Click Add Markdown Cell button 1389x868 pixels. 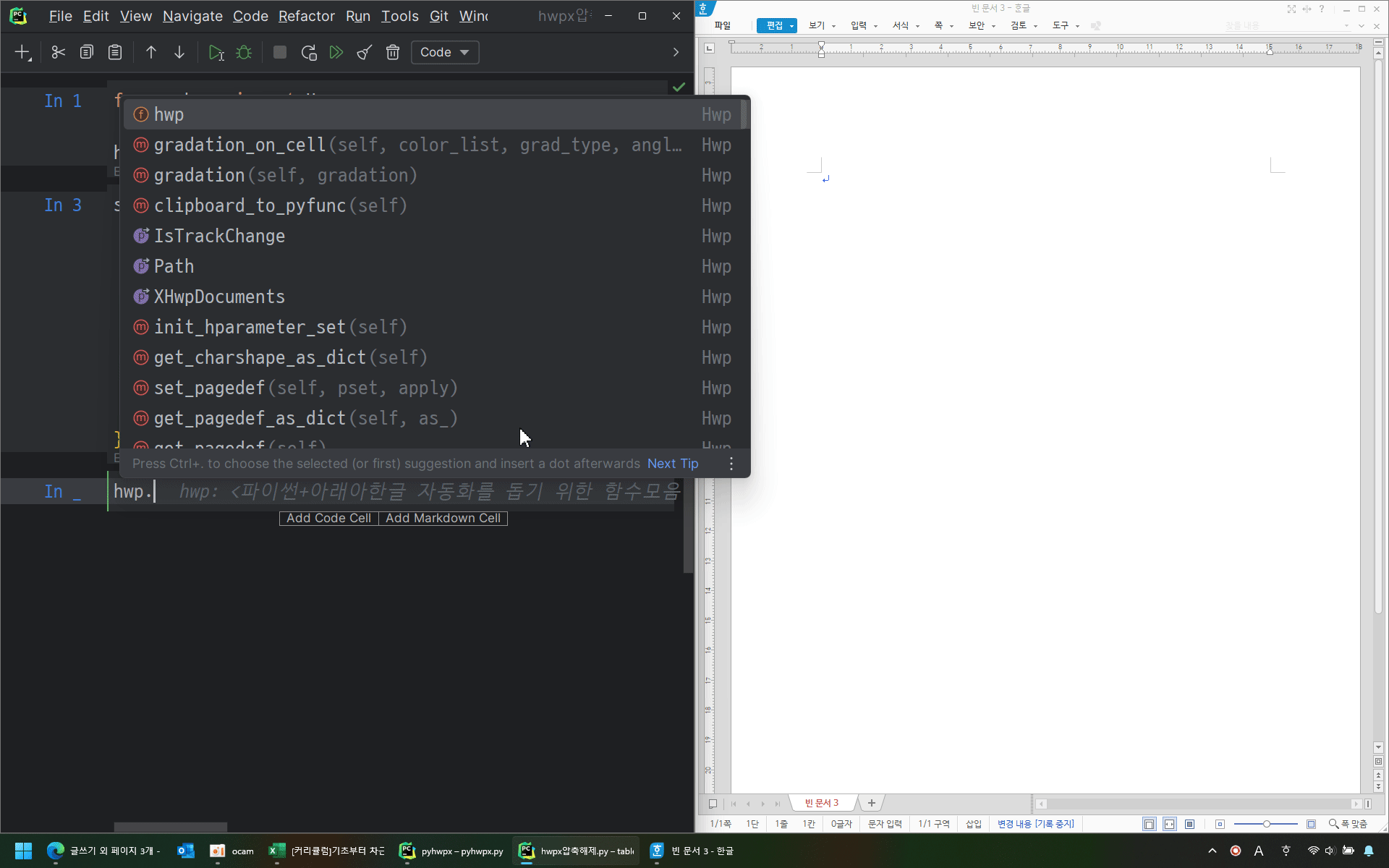pyautogui.click(x=443, y=518)
